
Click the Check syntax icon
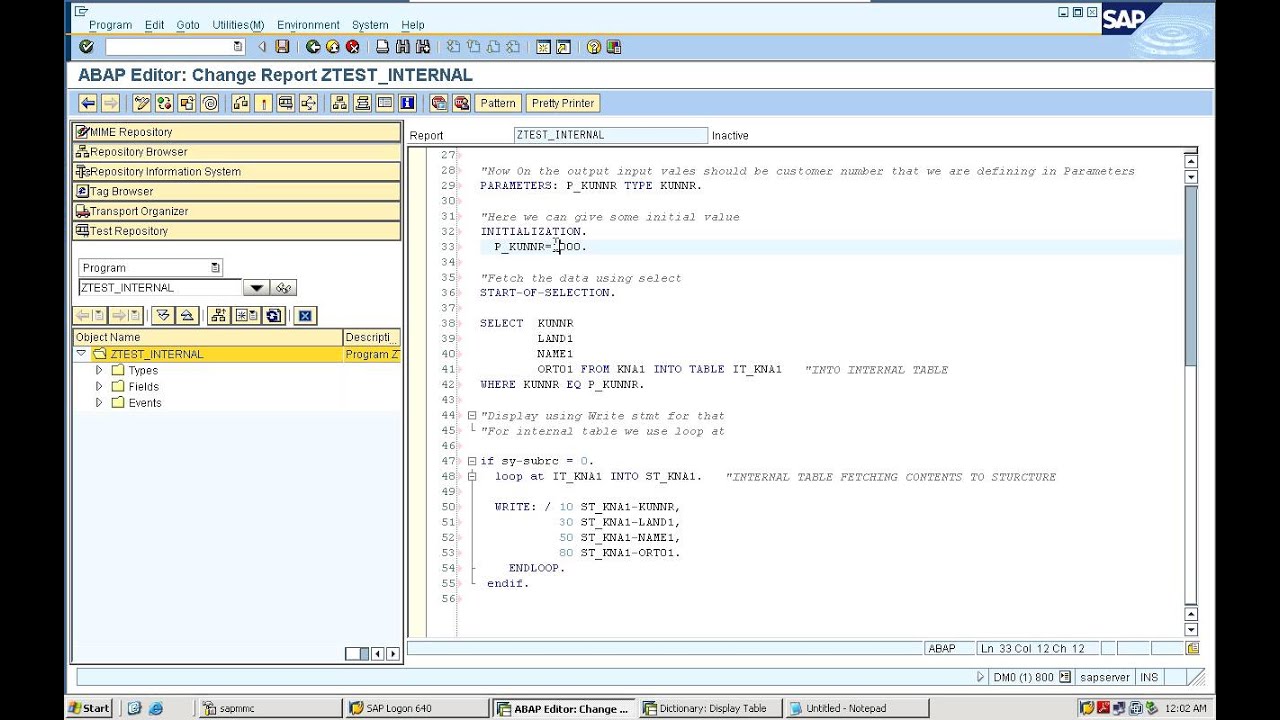[164, 103]
